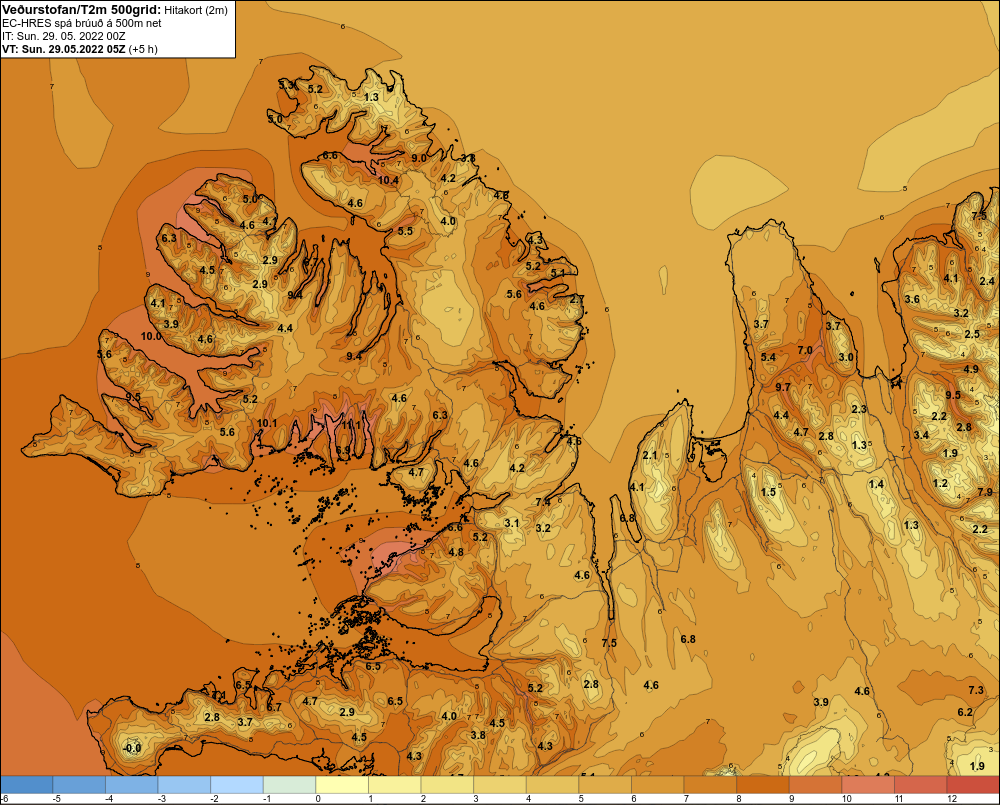1000x805 pixels.
Task: Pick the legend swatch between 9 and 10
Action: click(816, 785)
